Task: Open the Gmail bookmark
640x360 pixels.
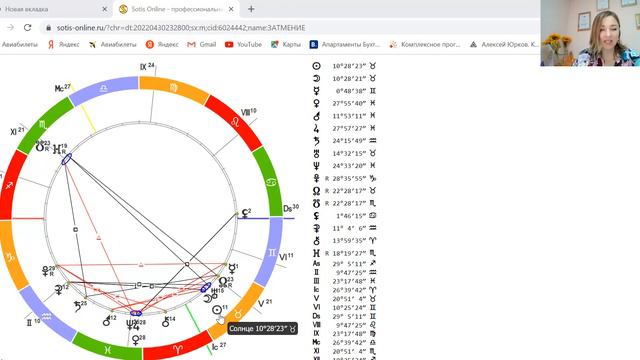Action: [x=201, y=44]
